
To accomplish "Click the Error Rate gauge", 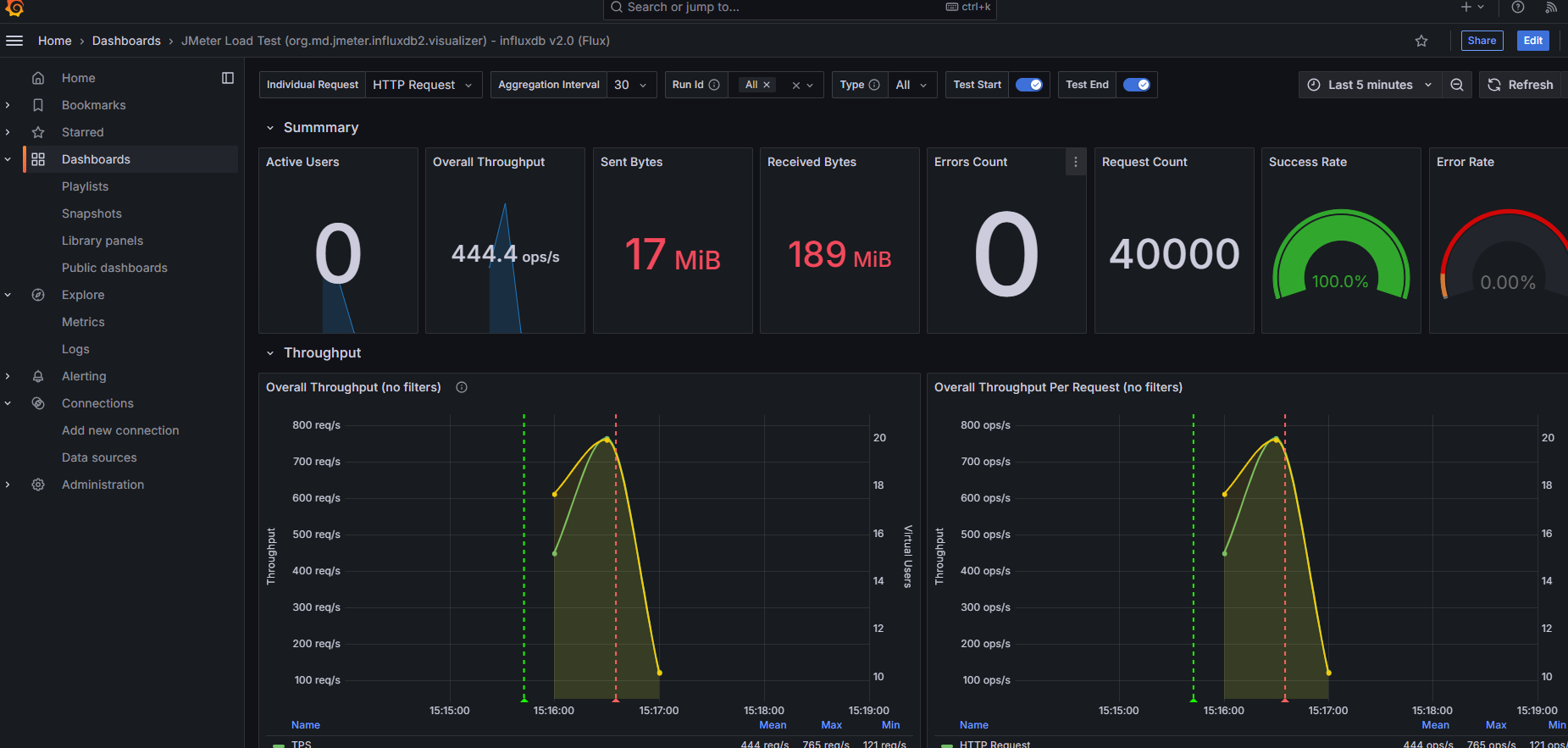I will [x=1504, y=254].
